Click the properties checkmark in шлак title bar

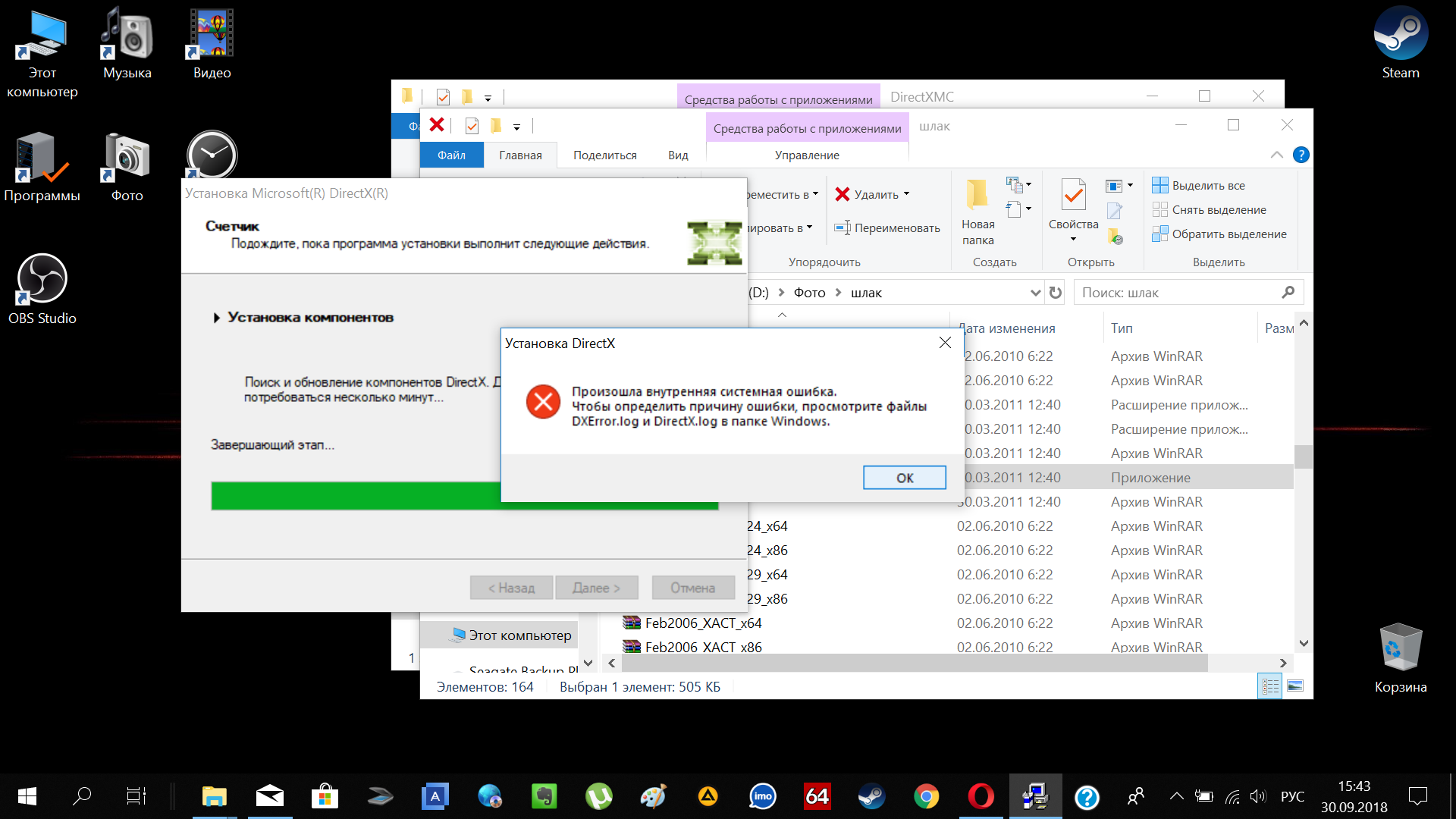[472, 125]
